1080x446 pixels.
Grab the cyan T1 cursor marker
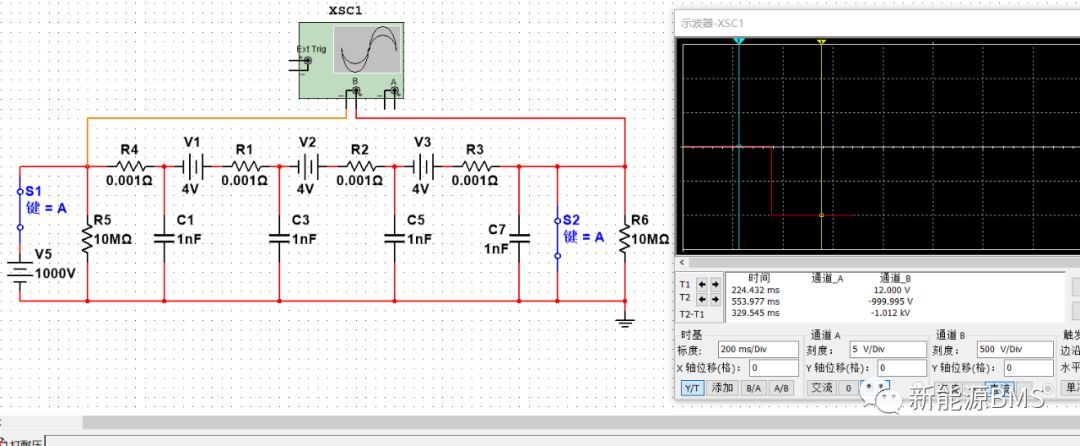(x=739, y=42)
